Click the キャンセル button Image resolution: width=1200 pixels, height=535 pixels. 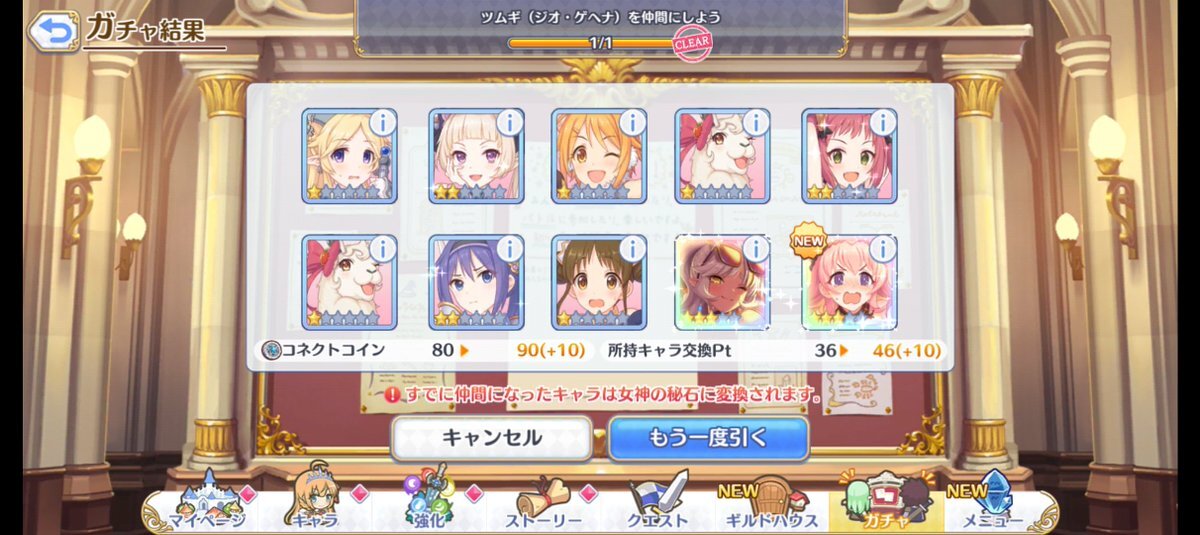491,438
